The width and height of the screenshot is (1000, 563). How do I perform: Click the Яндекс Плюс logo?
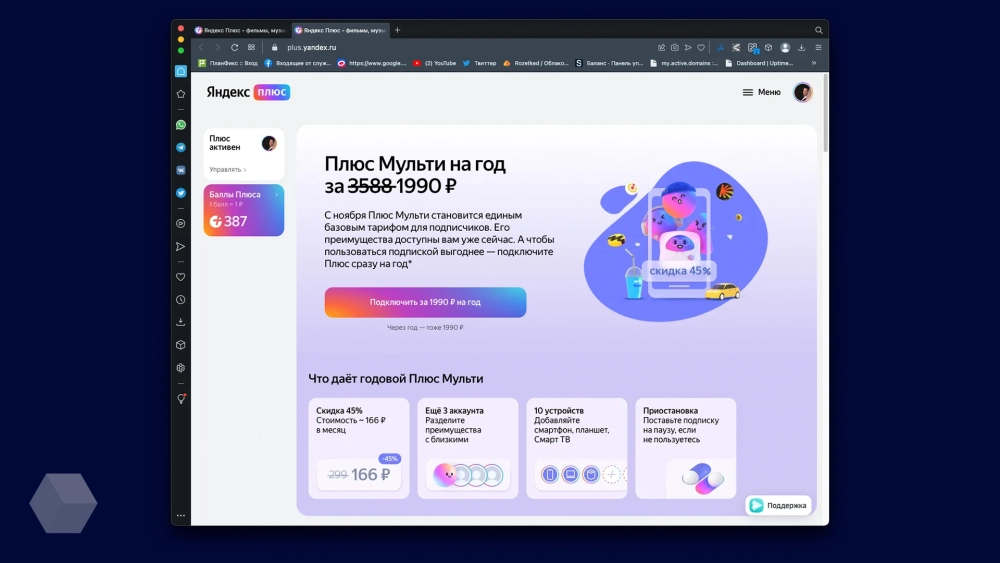(248, 92)
